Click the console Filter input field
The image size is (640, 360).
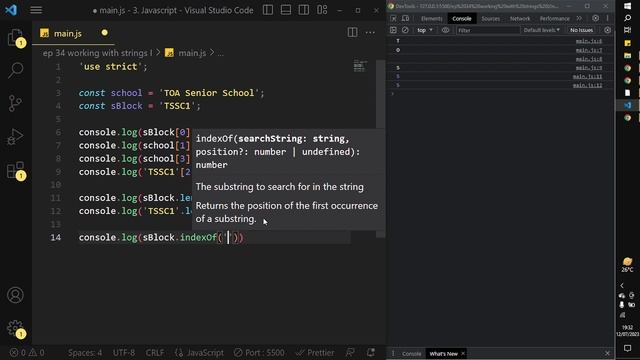[x=488, y=30]
